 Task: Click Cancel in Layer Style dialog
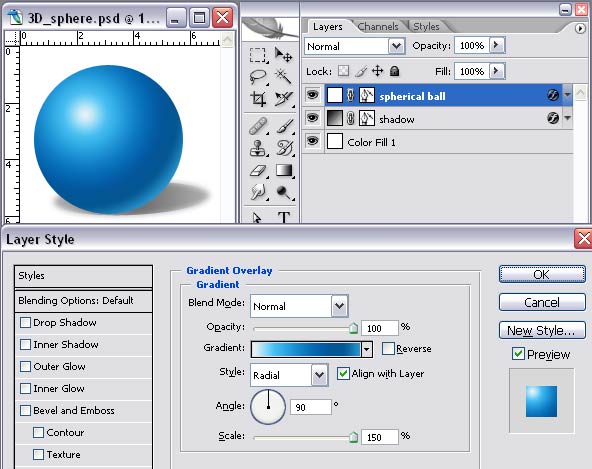pyautogui.click(x=542, y=302)
